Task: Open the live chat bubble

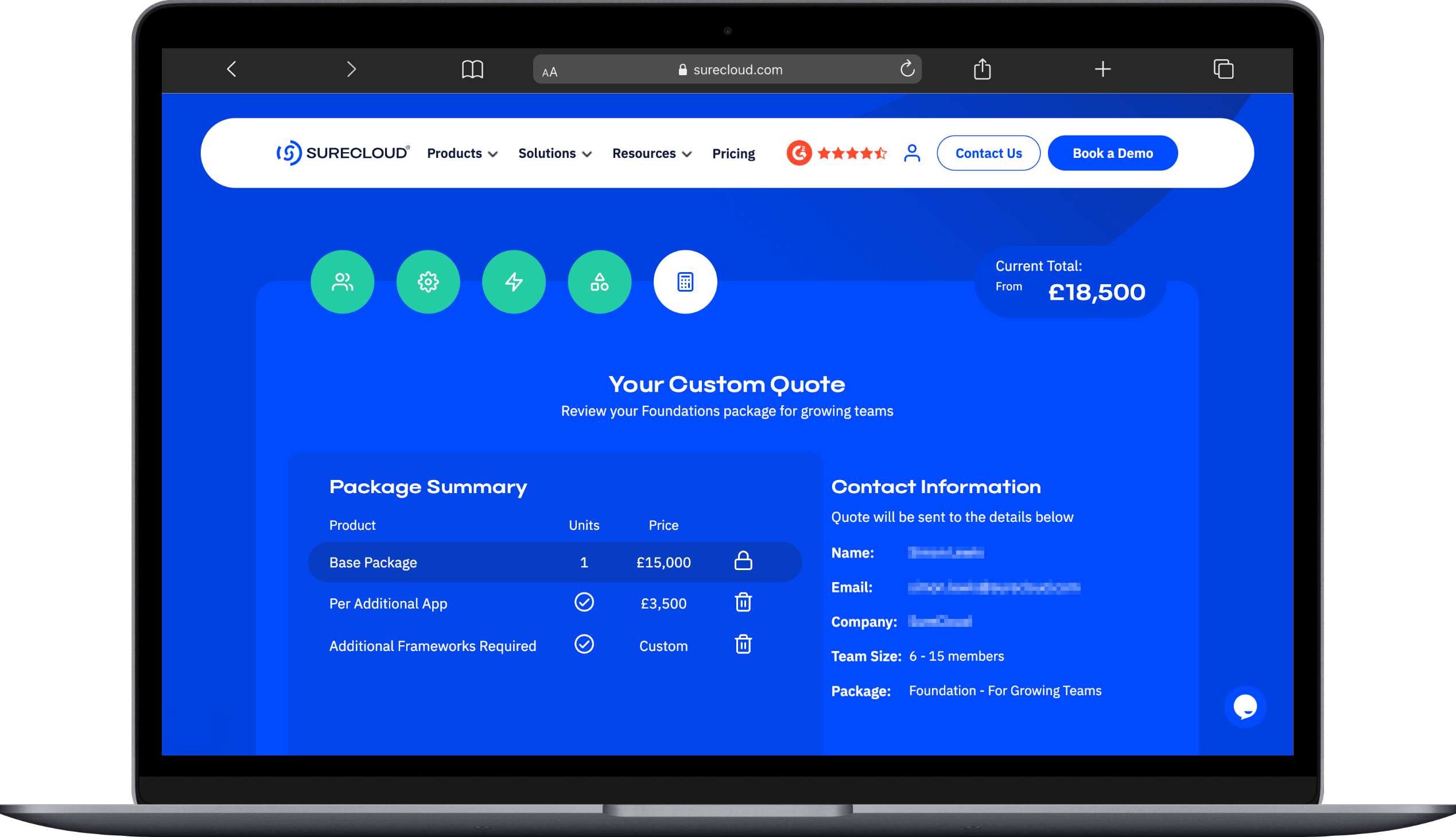Action: point(1245,707)
